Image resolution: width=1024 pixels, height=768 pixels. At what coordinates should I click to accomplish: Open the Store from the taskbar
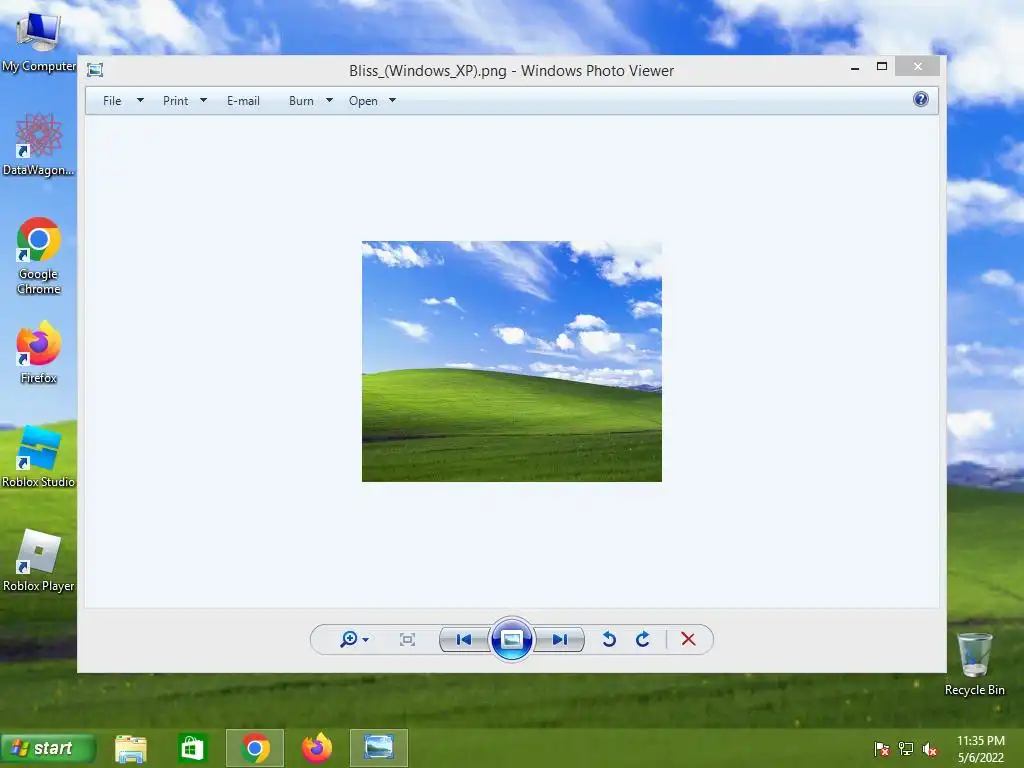192,748
